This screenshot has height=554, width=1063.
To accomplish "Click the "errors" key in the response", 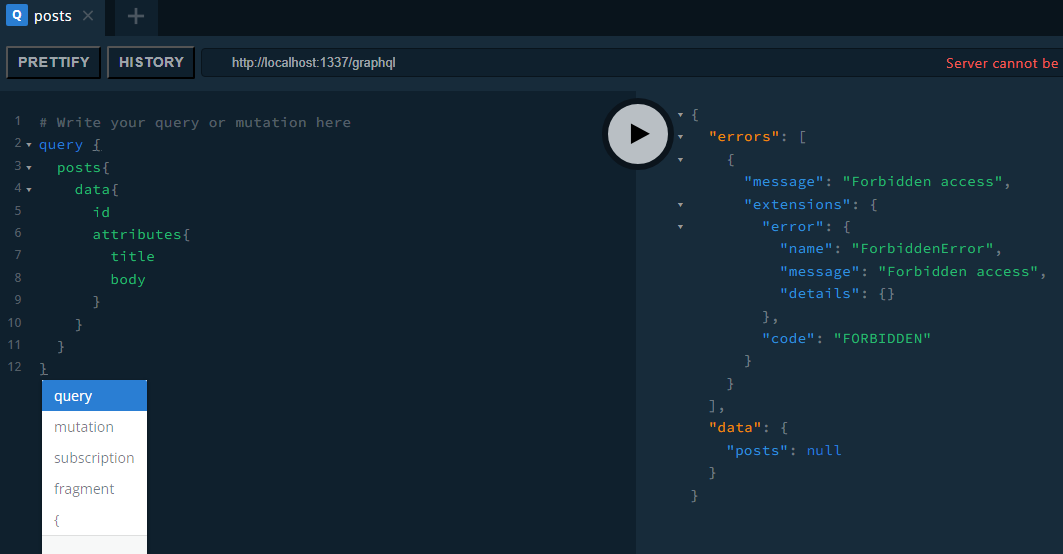I will click(744, 137).
